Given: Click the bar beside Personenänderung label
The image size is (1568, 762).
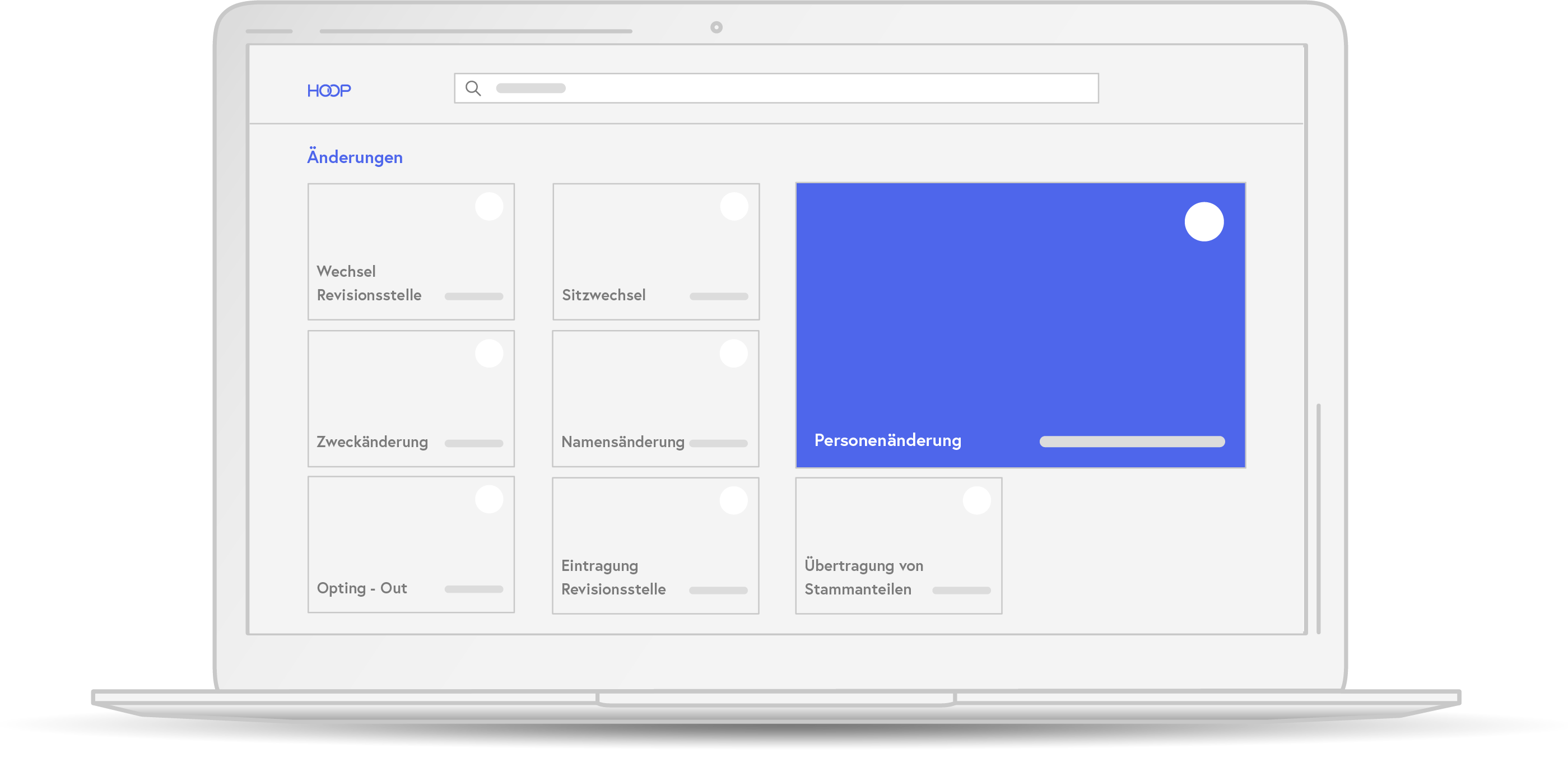Looking at the screenshot, I should [1132, 442].
